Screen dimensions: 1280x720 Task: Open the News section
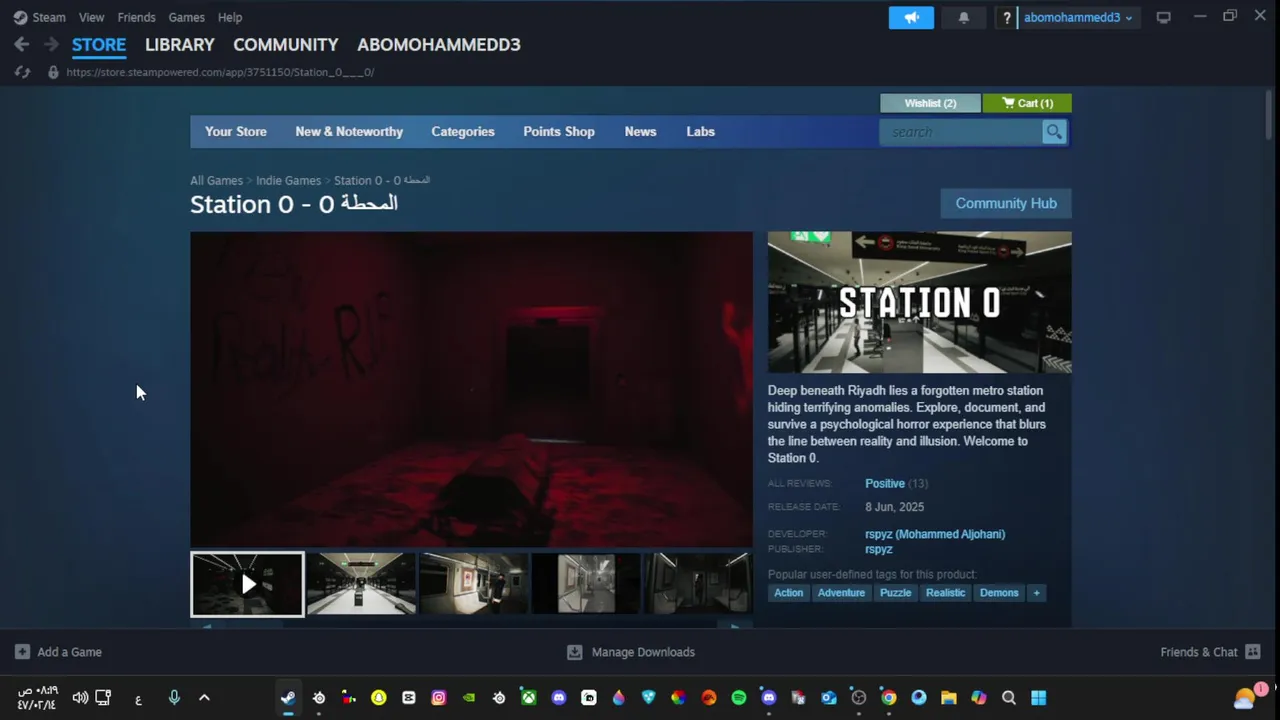click(641, 132)
